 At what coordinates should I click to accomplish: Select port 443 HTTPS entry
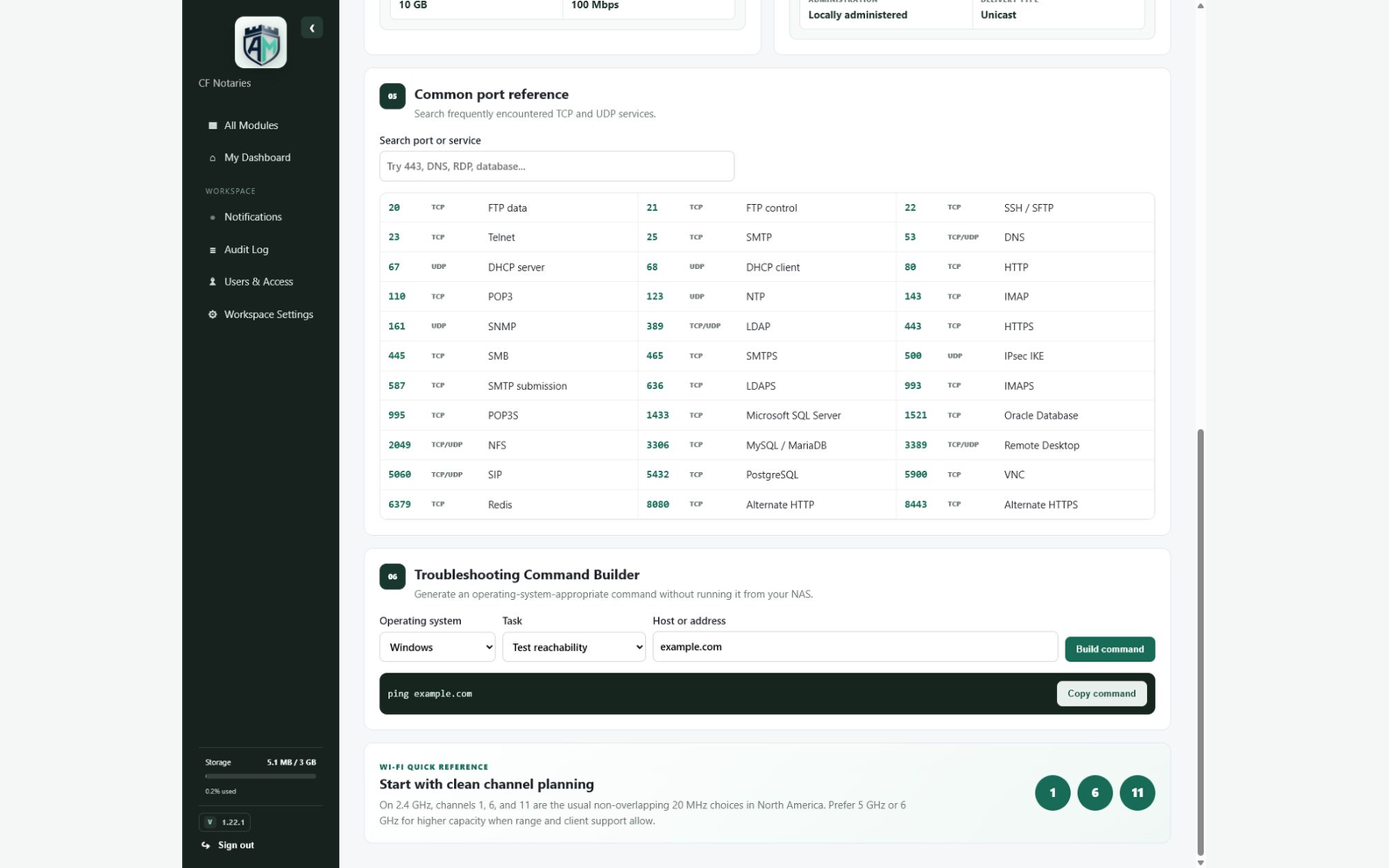(1024, 327)
